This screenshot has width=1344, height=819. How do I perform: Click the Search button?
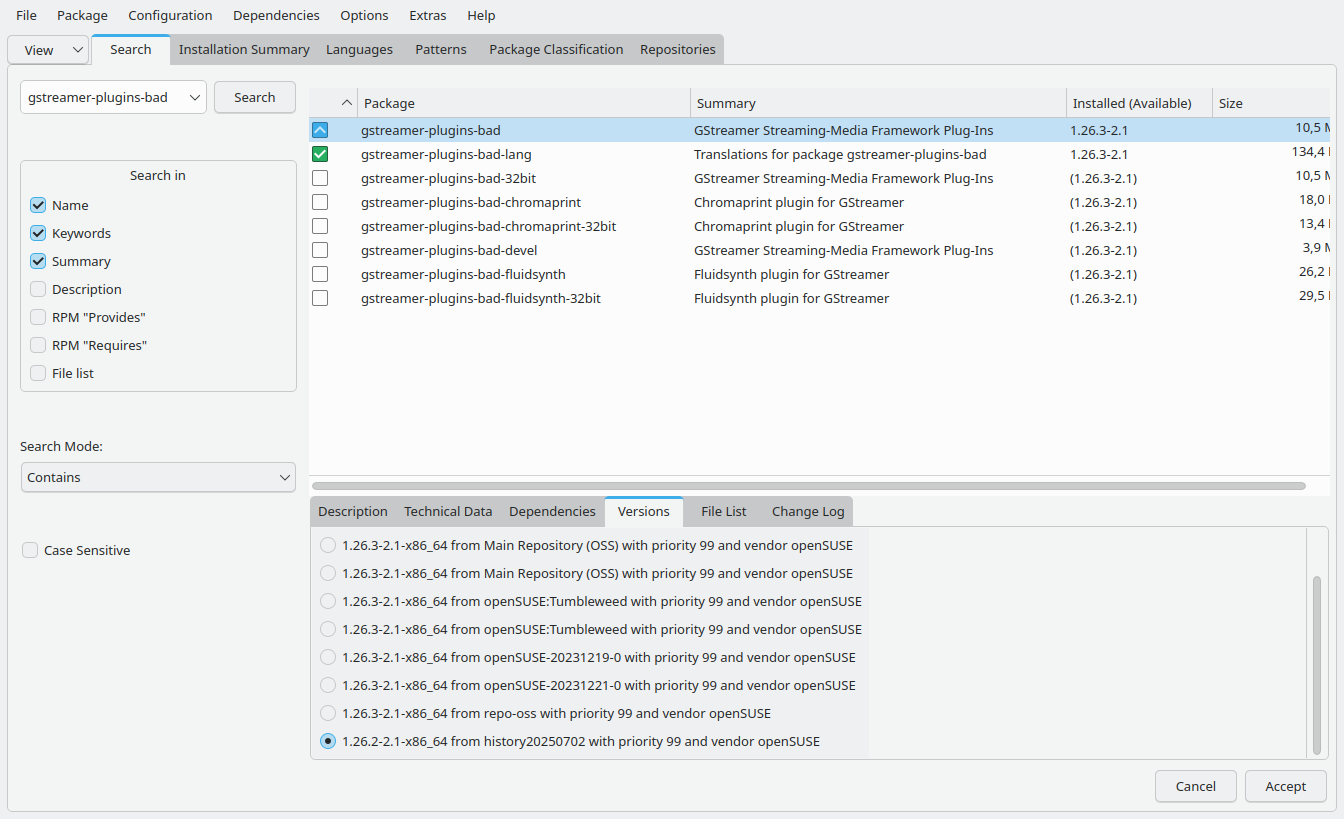[255, 97]
